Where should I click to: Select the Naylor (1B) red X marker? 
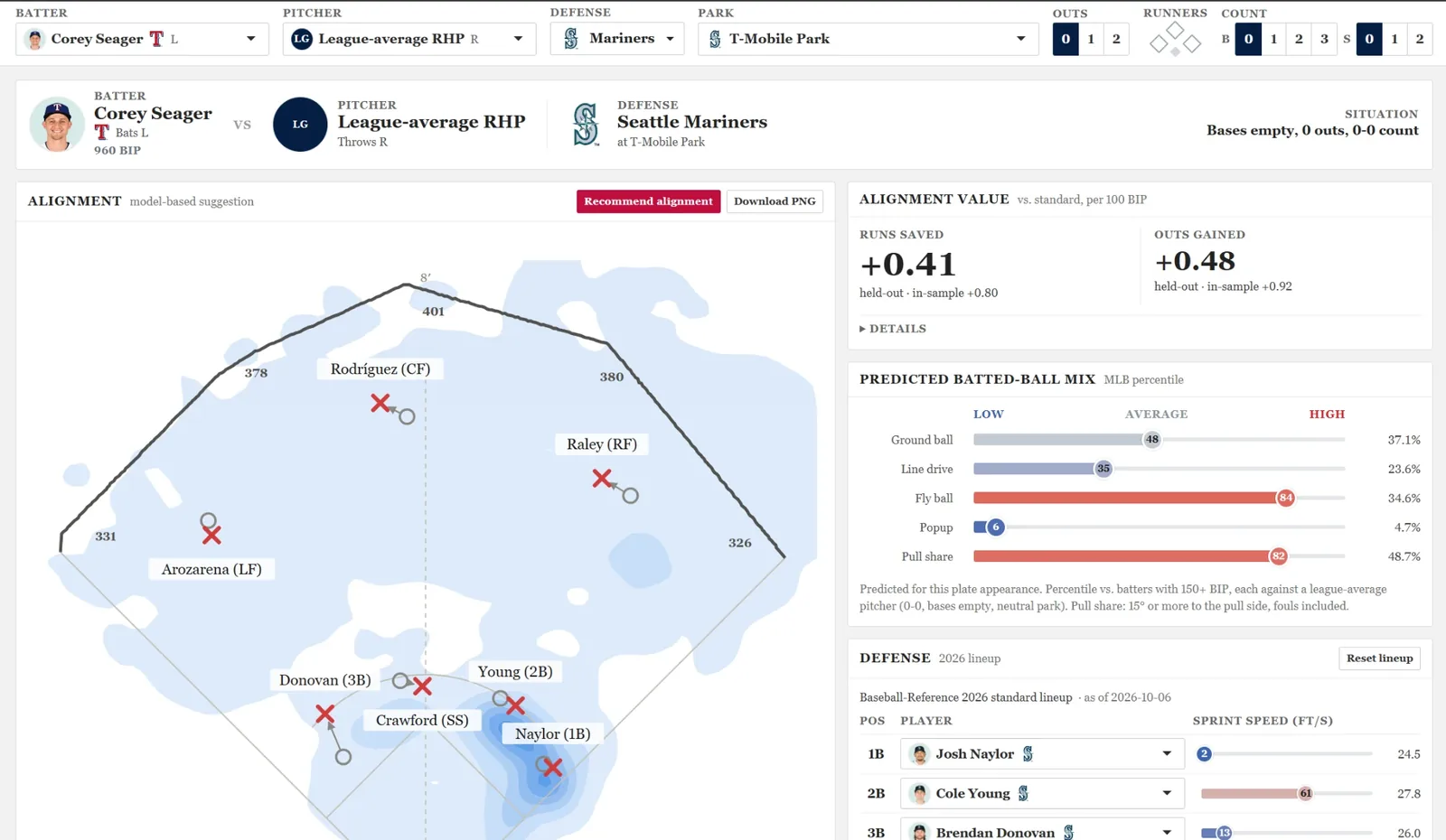pyautogui.click(x=553, y=768)
